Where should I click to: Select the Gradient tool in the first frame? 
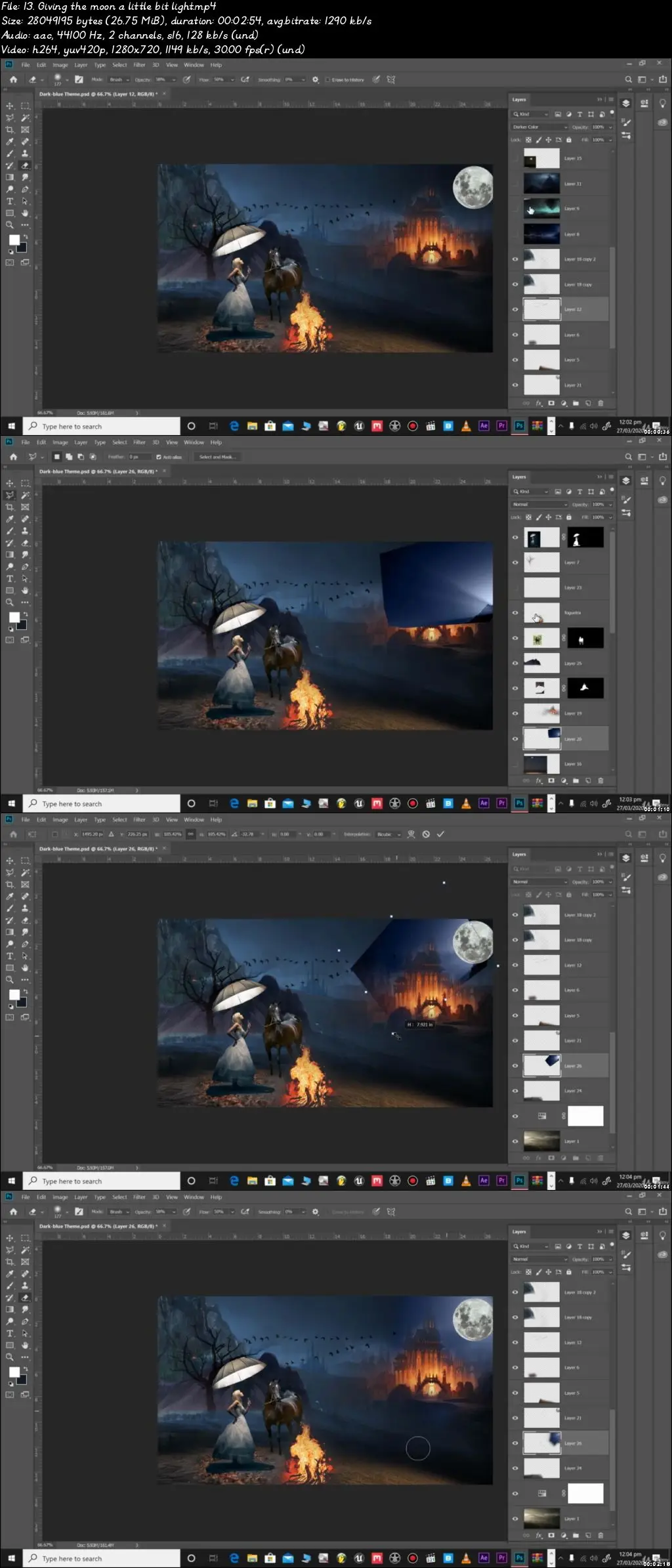[x=10, y=177]
